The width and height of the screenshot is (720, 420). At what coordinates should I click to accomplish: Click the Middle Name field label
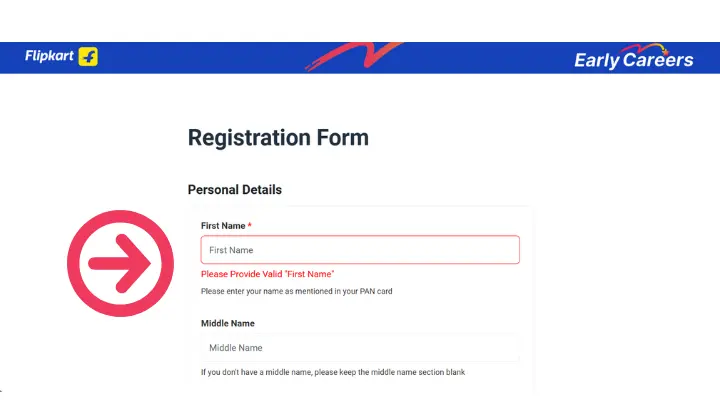click(x=228, y=323)
